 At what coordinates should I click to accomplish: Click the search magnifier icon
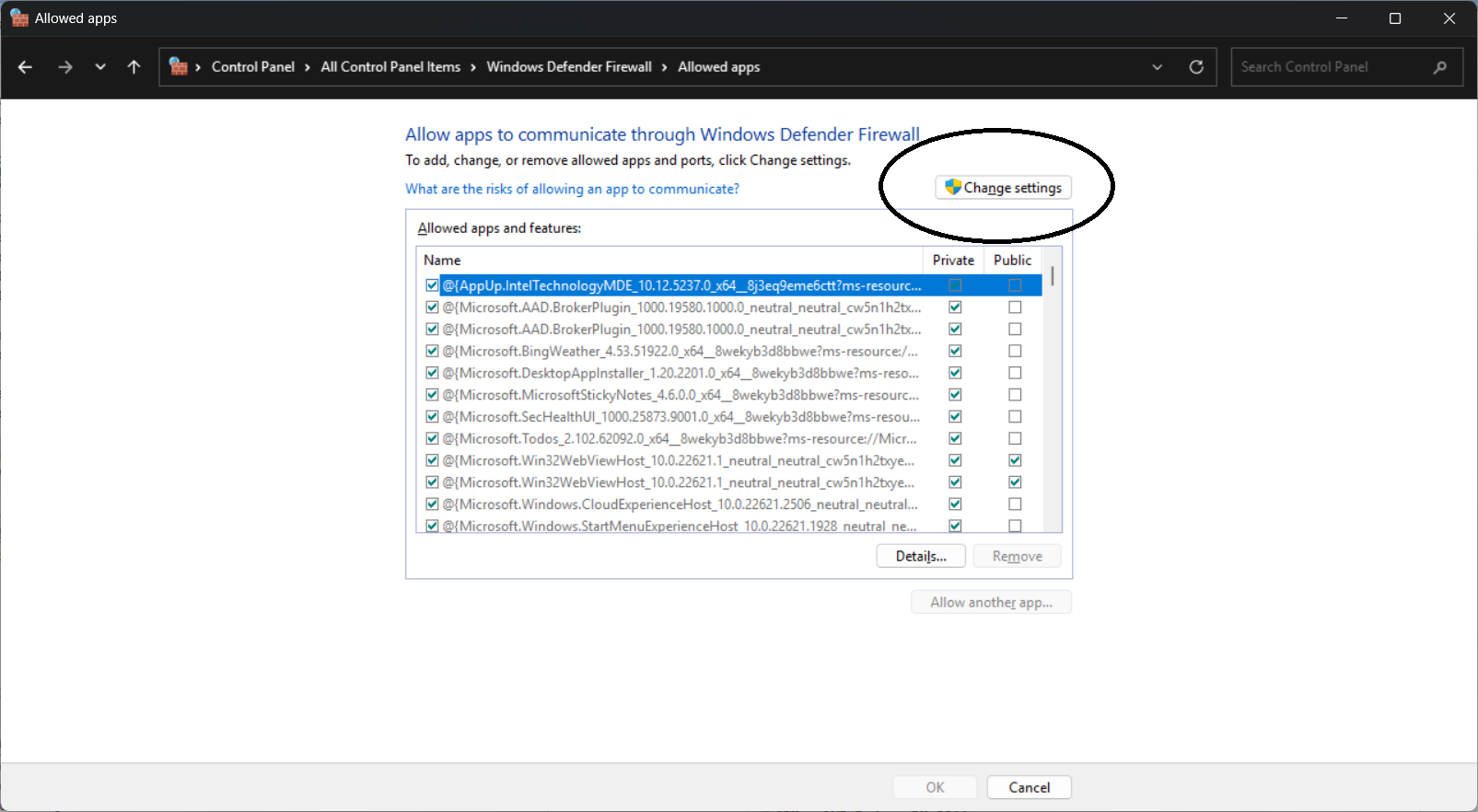1440,67
